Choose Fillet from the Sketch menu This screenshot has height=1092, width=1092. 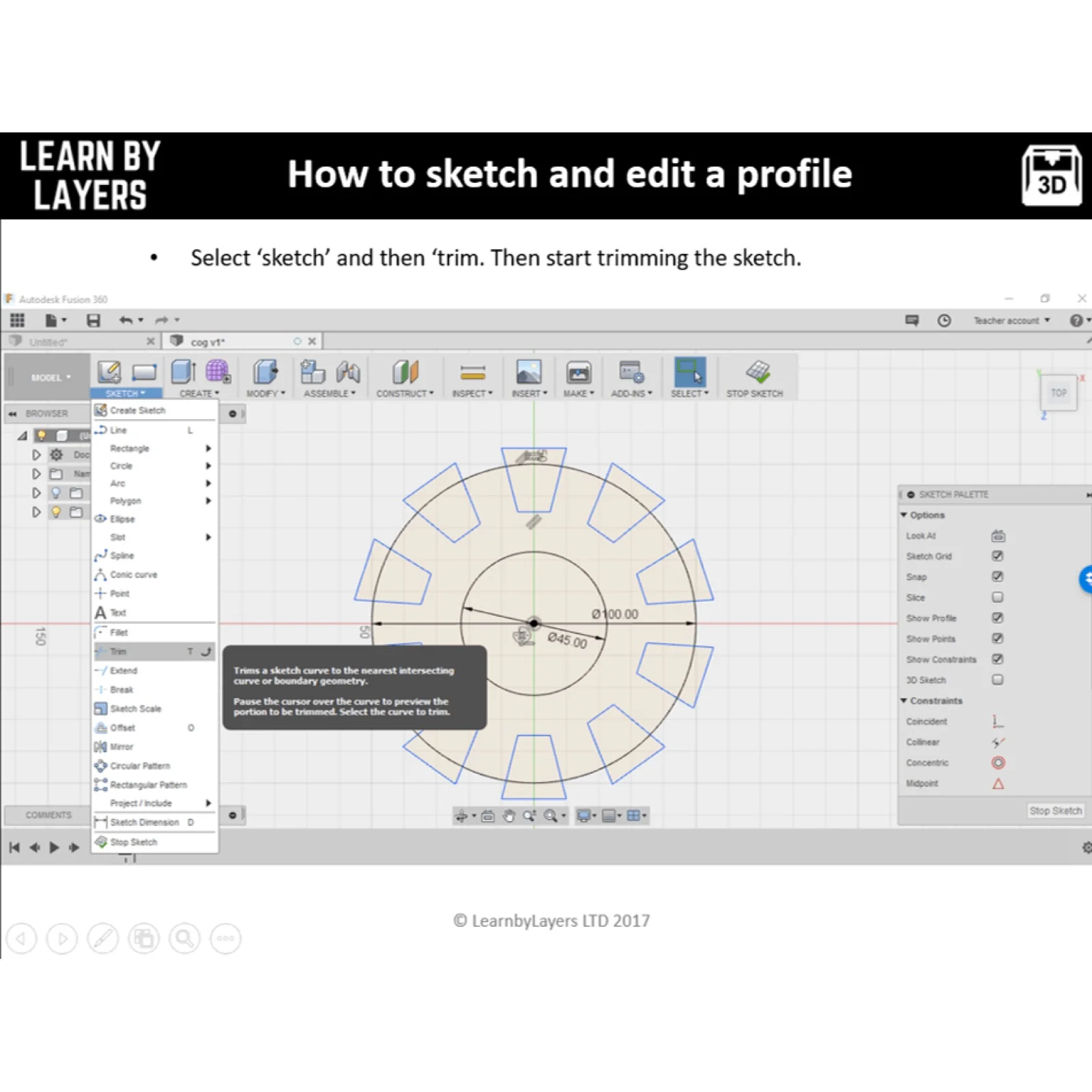coord(155,633)
